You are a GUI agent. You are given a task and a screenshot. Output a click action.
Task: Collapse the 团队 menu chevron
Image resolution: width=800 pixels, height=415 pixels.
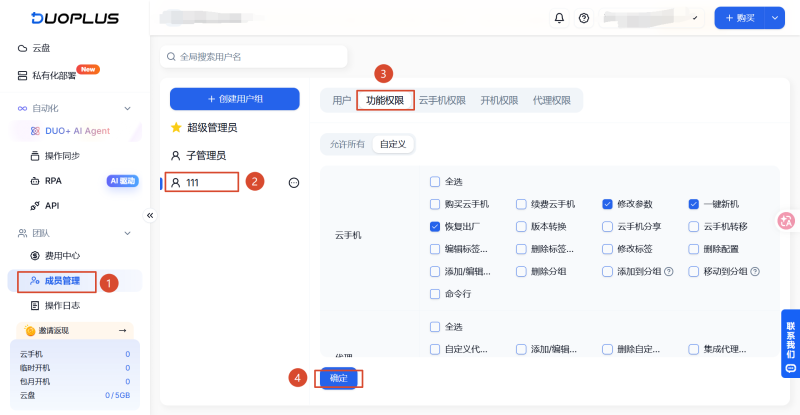[128, 233]
